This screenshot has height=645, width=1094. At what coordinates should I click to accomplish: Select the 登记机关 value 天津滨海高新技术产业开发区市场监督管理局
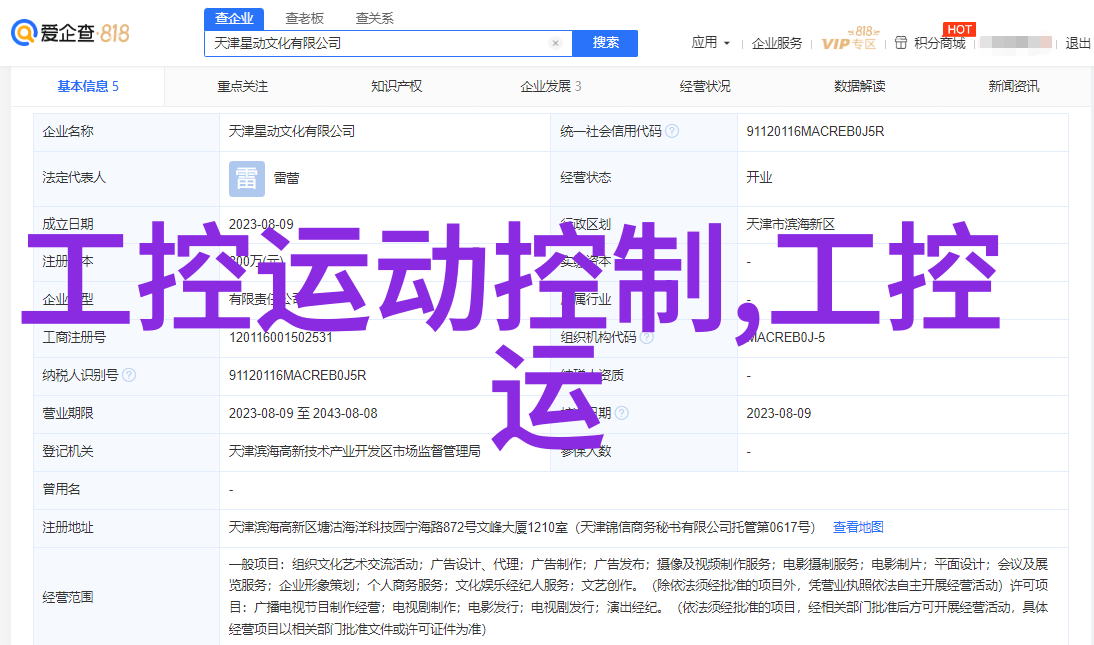[354, 452]
